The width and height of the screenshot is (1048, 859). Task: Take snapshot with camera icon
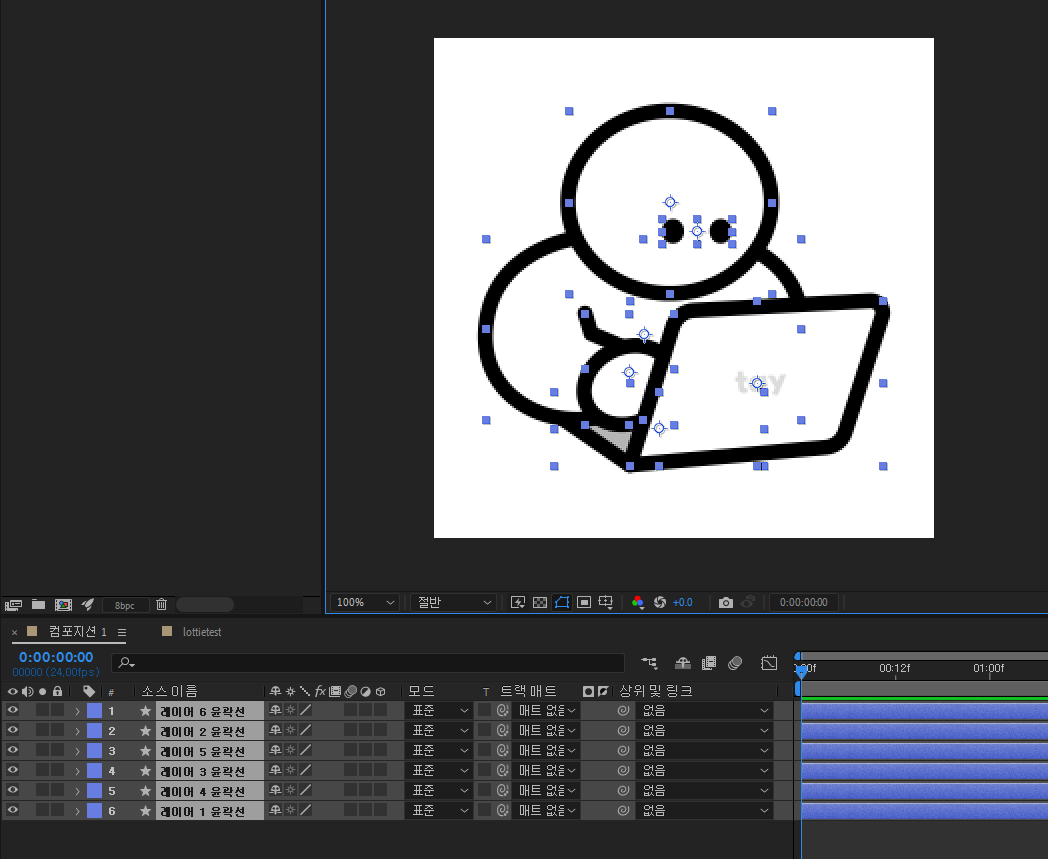[725, 602]
